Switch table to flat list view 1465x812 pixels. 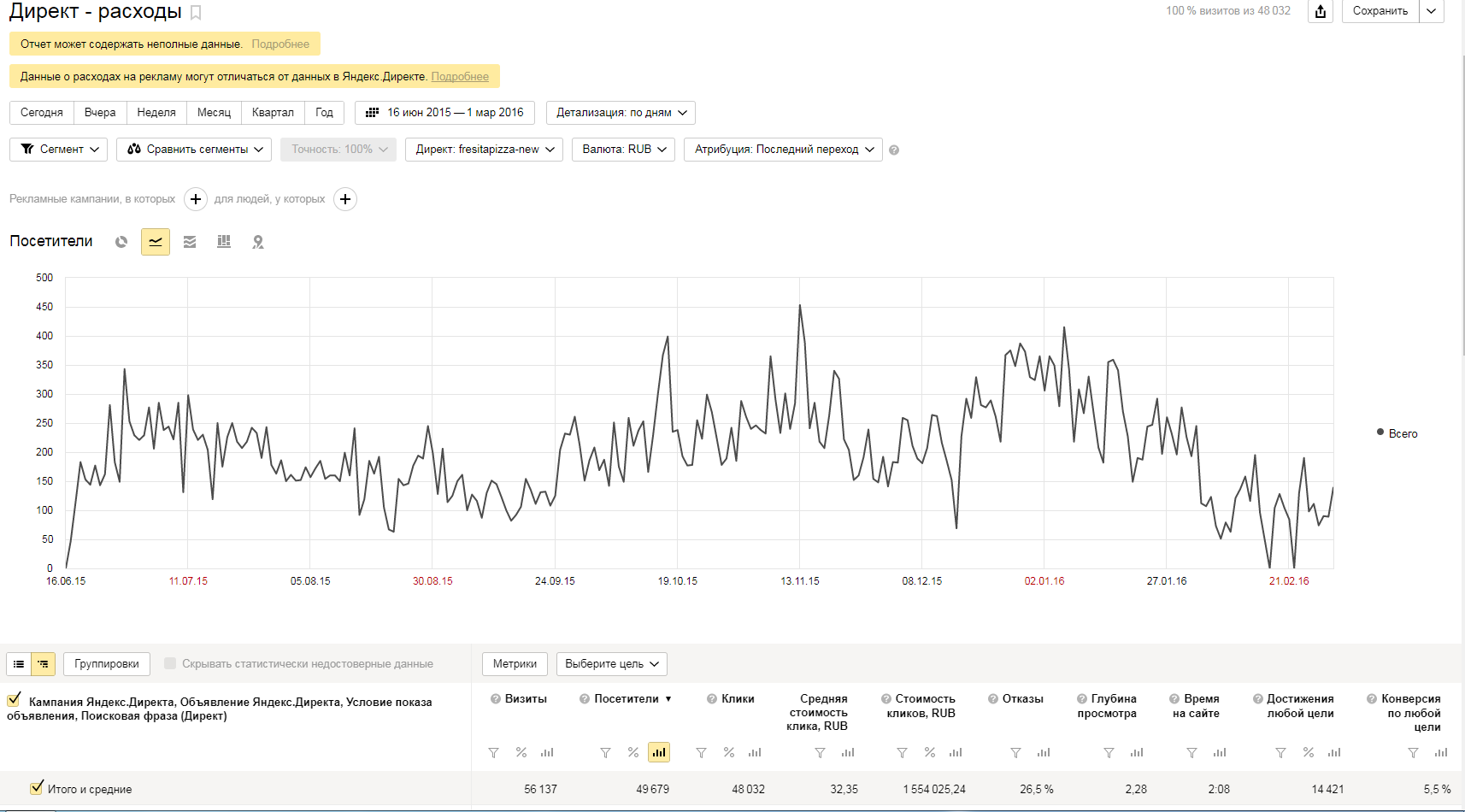[19, 664]
